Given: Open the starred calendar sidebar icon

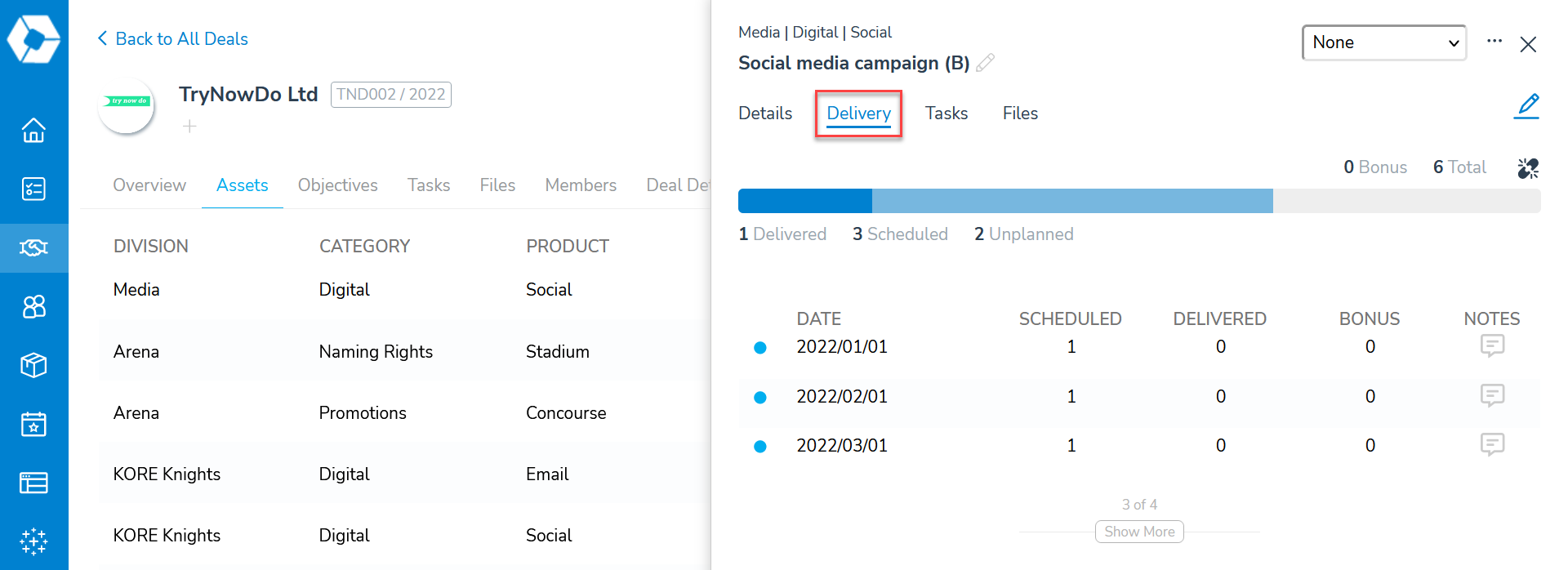Looking at the screenshot, I should tap(33, 424).
